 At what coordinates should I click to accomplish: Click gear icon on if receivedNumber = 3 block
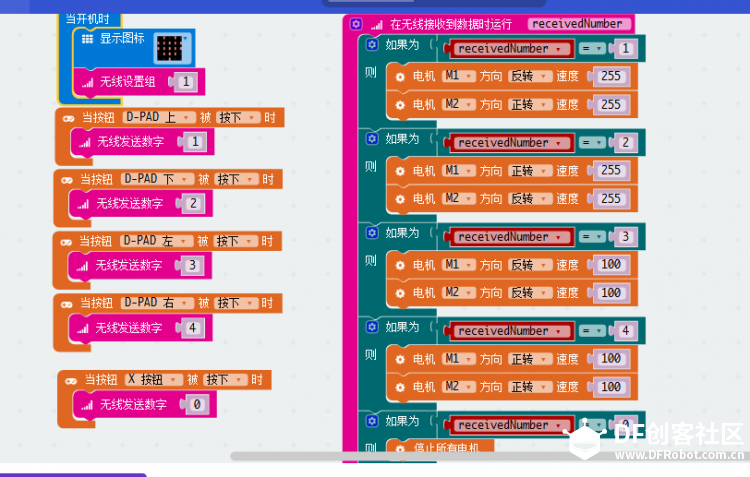click(x=372, y=233)
